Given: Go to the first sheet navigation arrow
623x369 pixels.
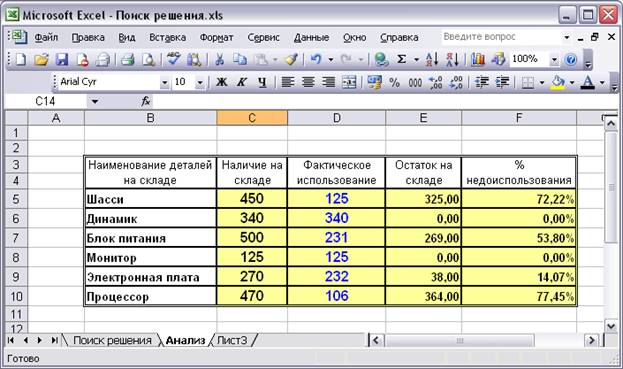Looking at the screenshot, I should [x=11, y=340].
